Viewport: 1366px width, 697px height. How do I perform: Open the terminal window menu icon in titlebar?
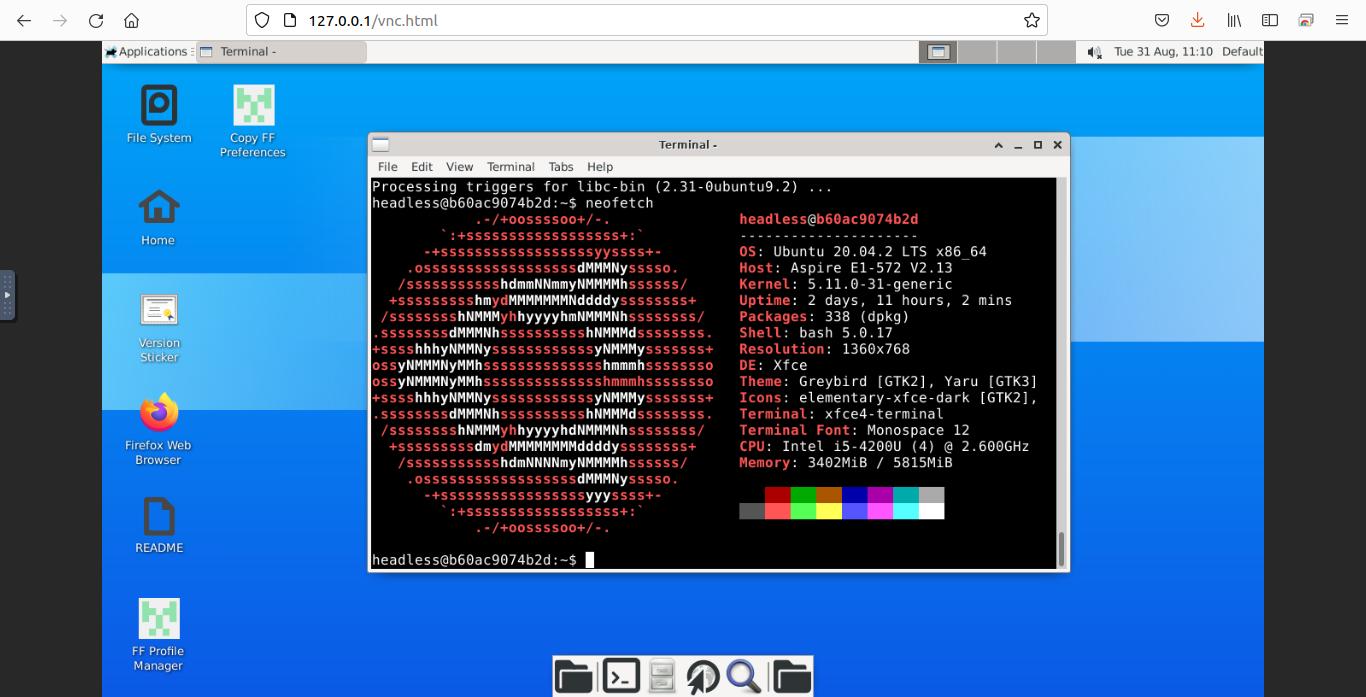pyautogui.click(x=380, y=145)
